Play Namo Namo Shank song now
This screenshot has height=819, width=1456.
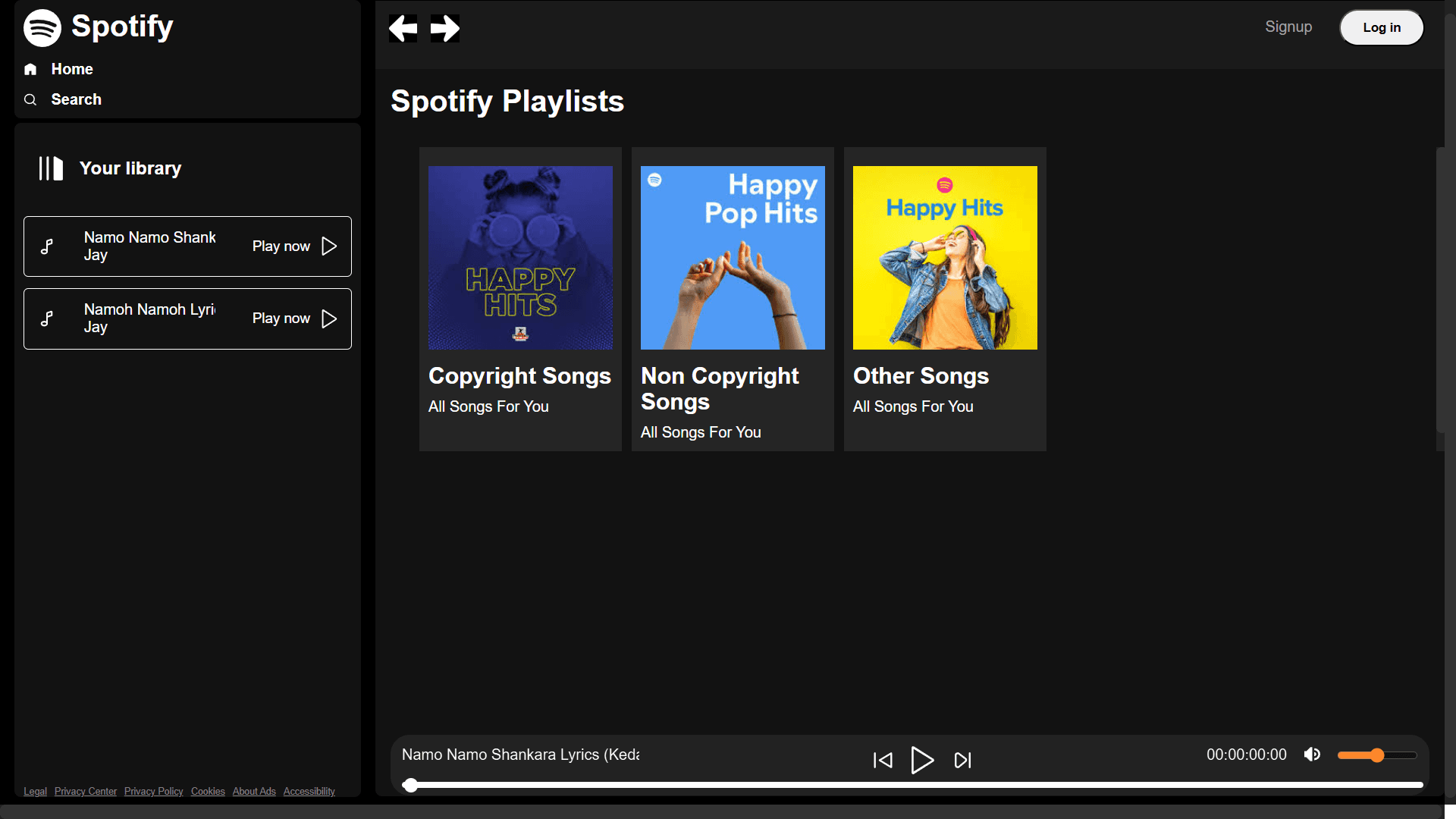329,246
